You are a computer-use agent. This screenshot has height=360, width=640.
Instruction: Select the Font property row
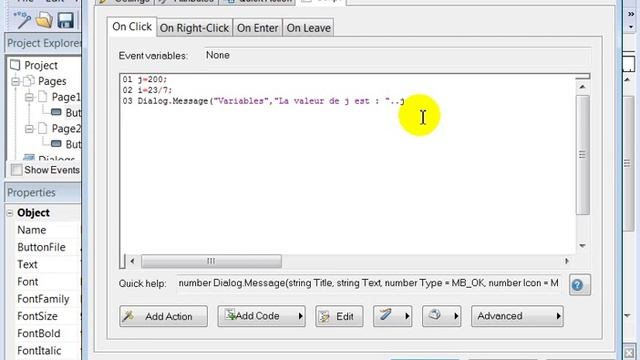click(43, 282)
